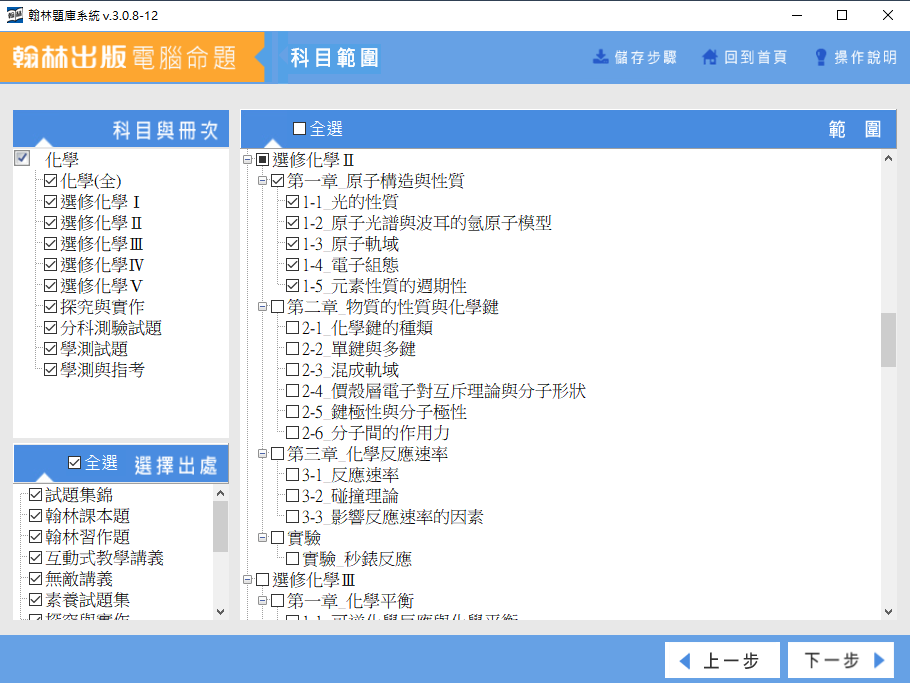Image resolution: width=910 pixels, height=683 pixels.
Task: Toggle the 全選 checkbox in the 範圍 header
Action: [x=299, y=128]
